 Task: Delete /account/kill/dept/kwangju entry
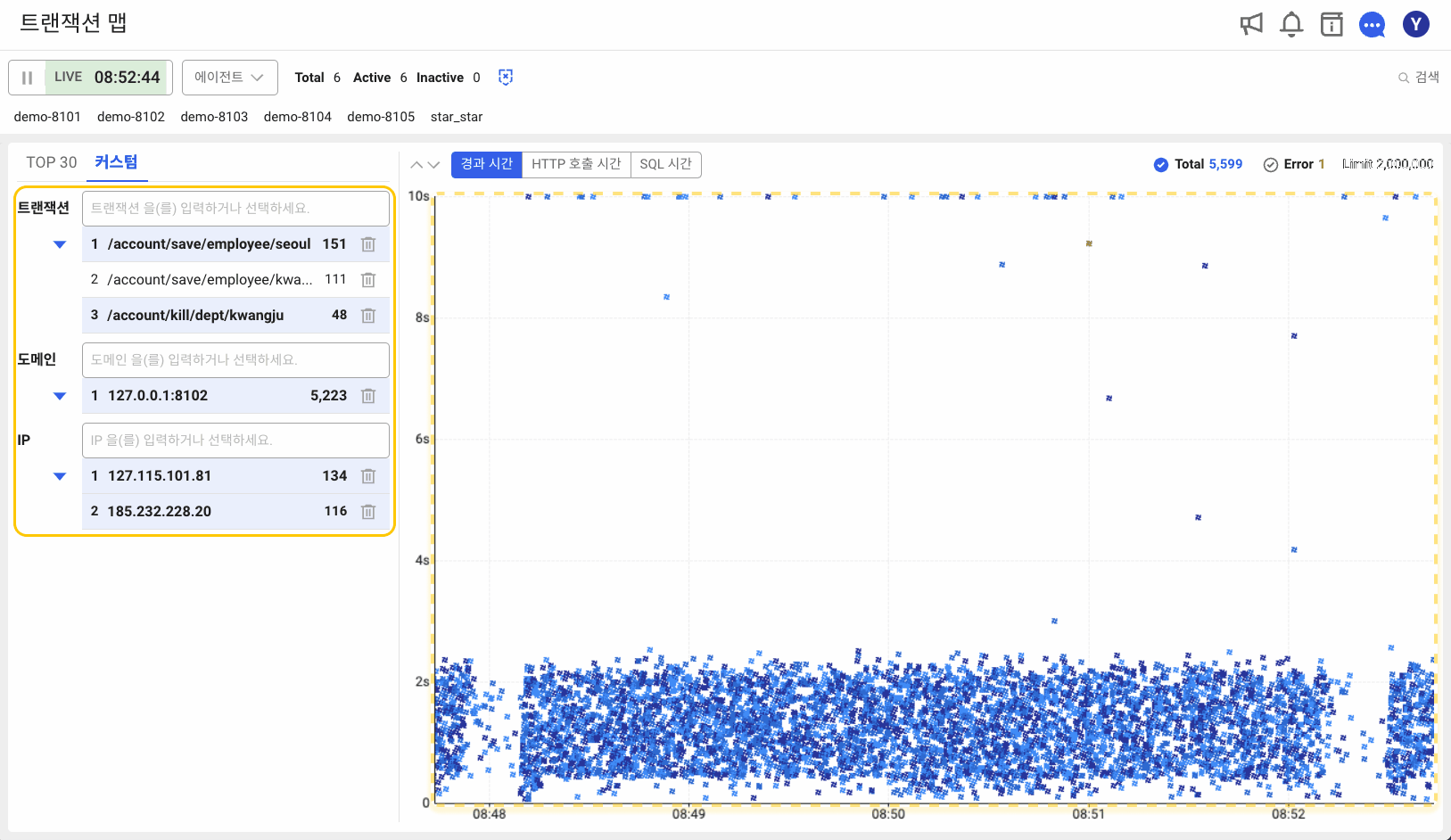(368, 316)
